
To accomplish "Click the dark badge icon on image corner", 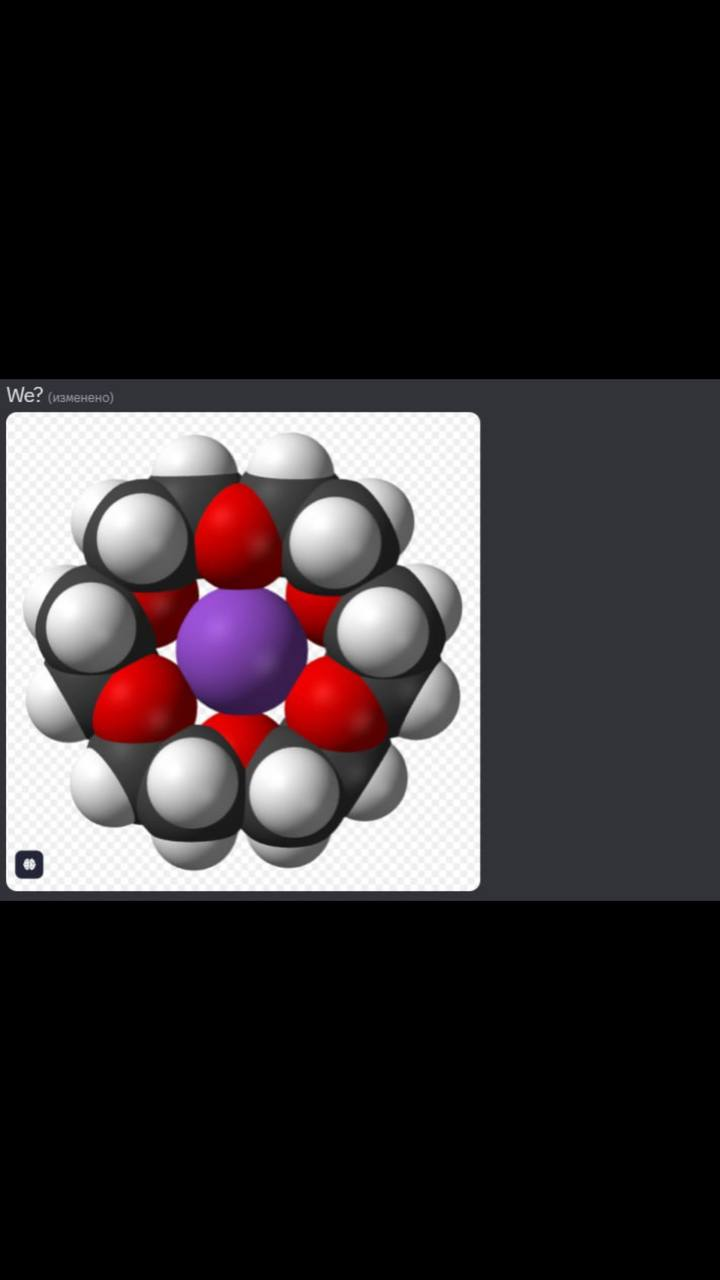I will (29, 864).
